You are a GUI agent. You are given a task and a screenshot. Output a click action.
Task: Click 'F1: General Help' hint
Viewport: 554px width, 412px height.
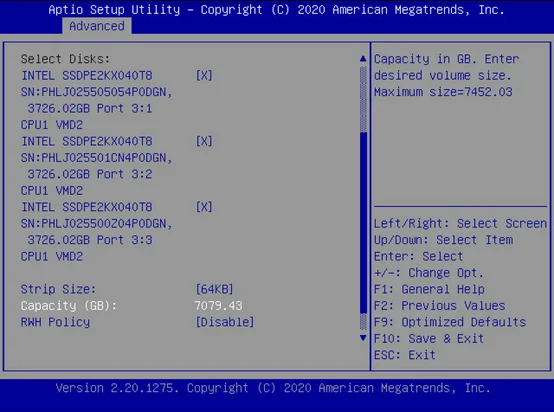429,289
